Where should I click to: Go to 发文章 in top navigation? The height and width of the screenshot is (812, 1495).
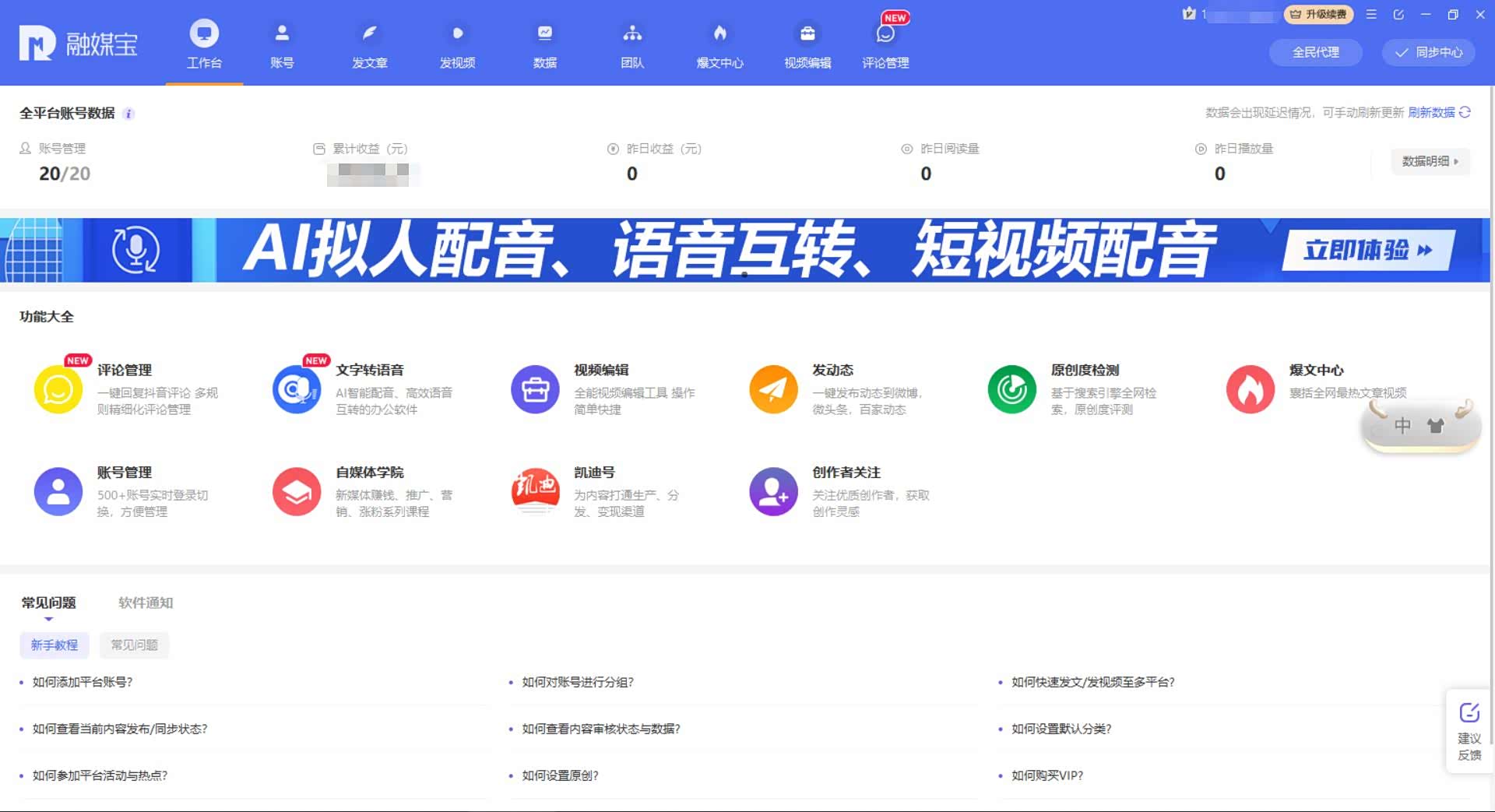tap(369, 45)
